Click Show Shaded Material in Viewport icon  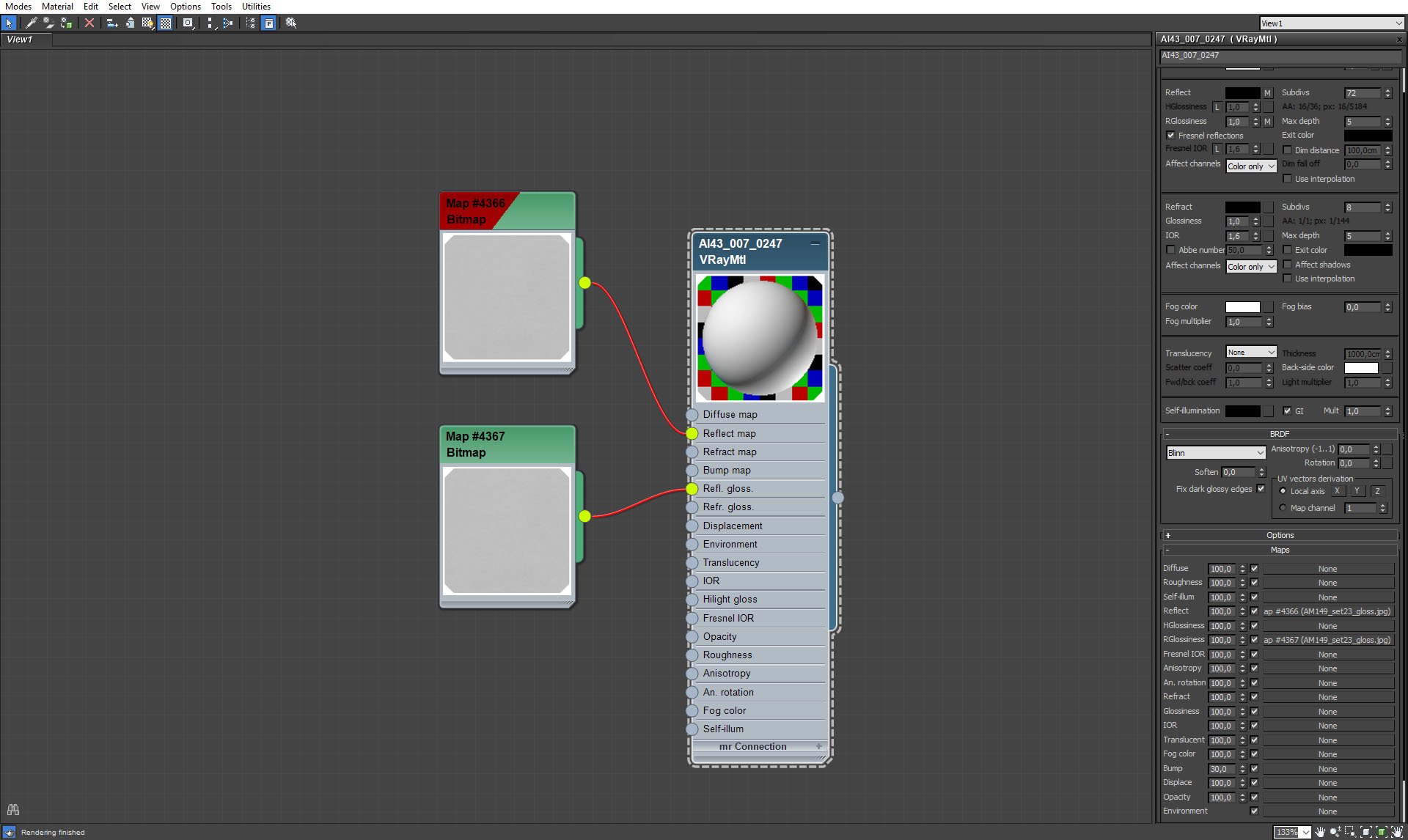coord(147,23)
